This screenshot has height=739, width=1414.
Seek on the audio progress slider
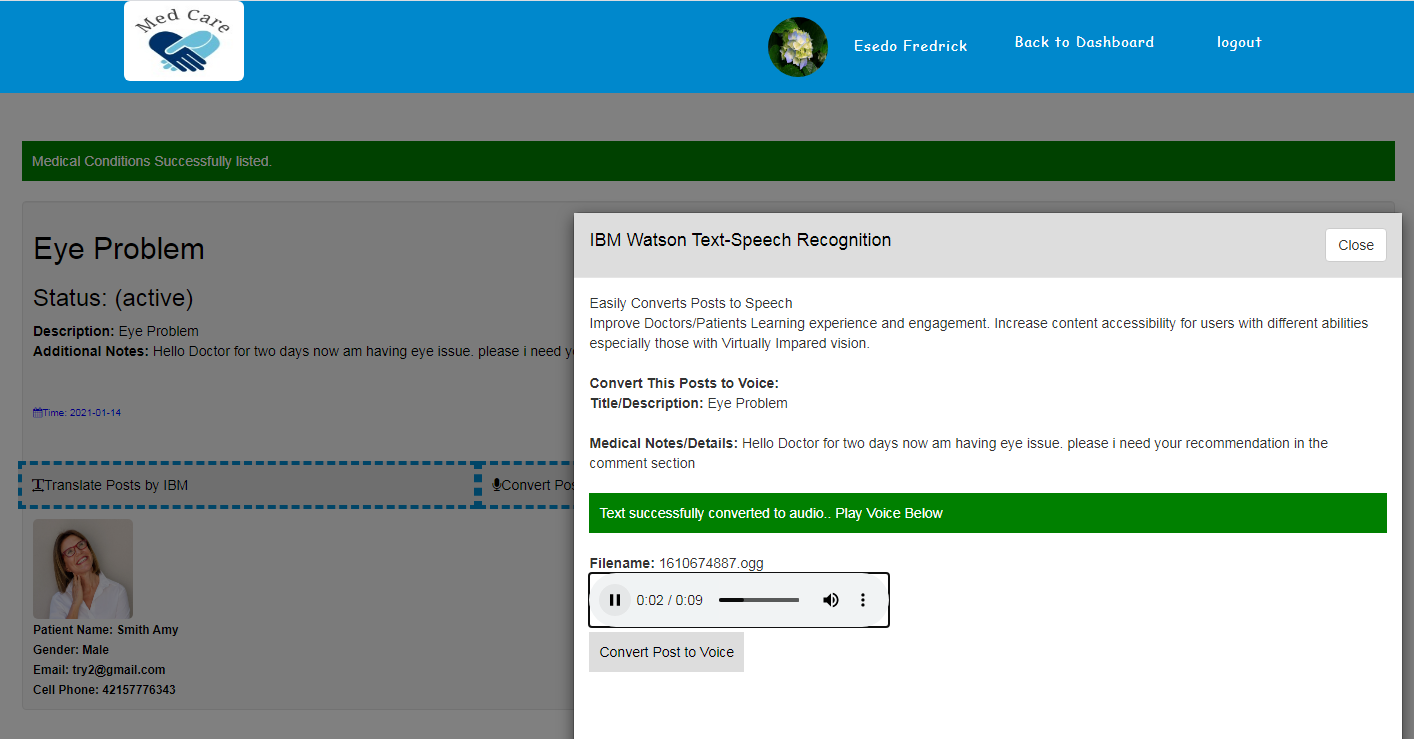[759, 600]
